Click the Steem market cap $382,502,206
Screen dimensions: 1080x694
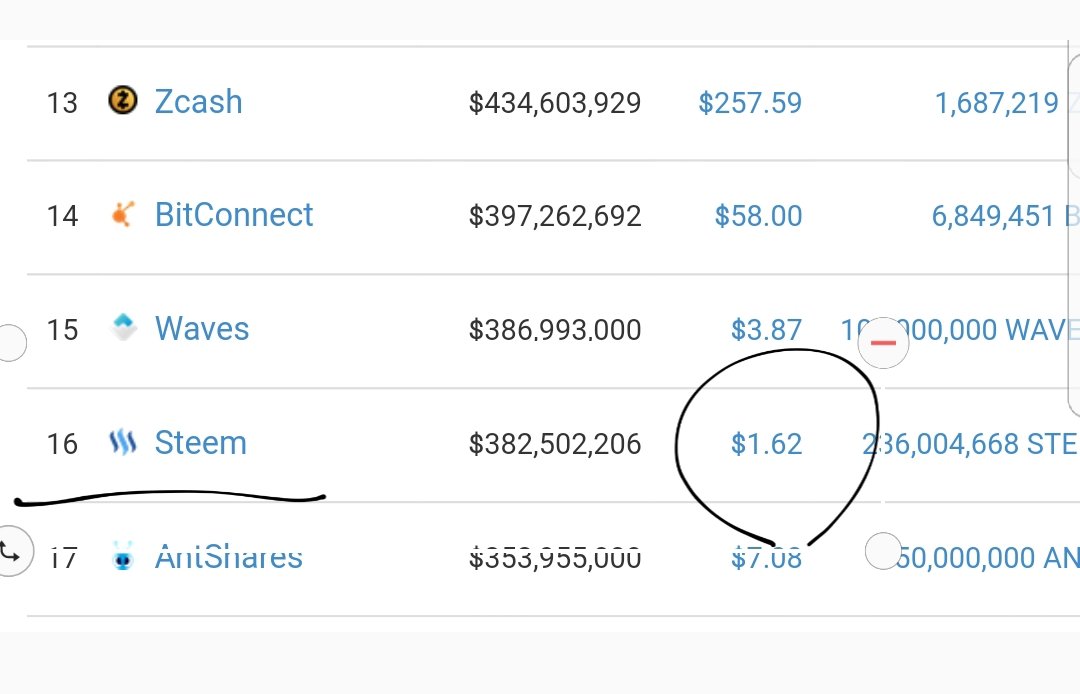[x=555, y=444]
